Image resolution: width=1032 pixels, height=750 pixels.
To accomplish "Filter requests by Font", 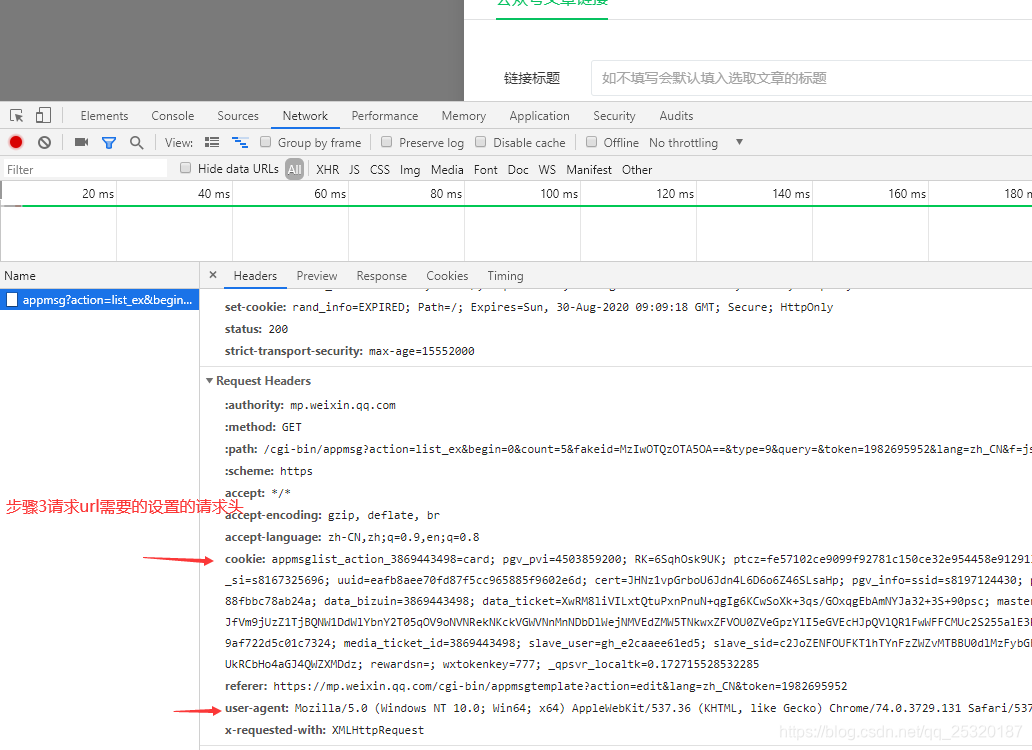I will point(486,170).
